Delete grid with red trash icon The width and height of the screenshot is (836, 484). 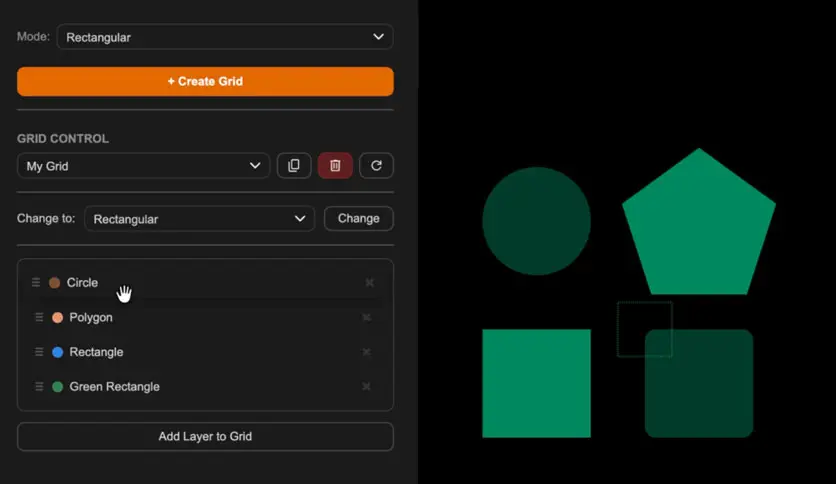click(x=335, y=166)
